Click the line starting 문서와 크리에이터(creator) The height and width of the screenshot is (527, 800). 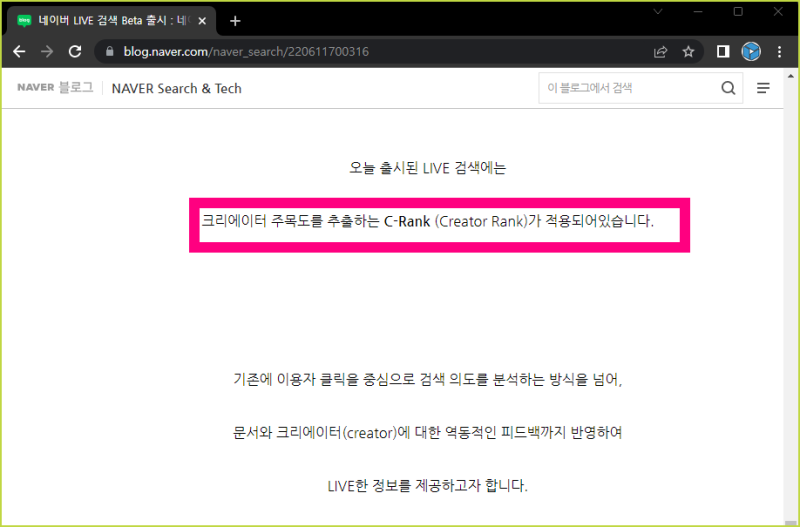pyautogui.click(x=428, y=433)
